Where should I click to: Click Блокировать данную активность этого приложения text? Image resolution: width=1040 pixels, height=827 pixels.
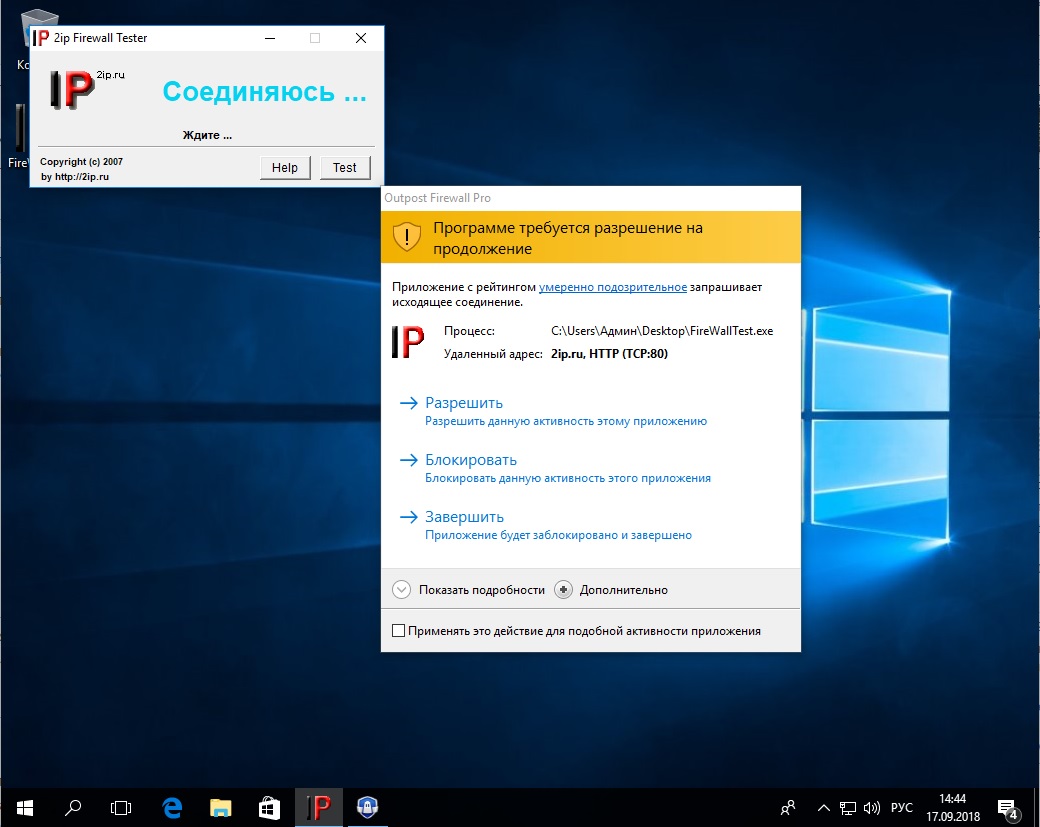[568, 478]
